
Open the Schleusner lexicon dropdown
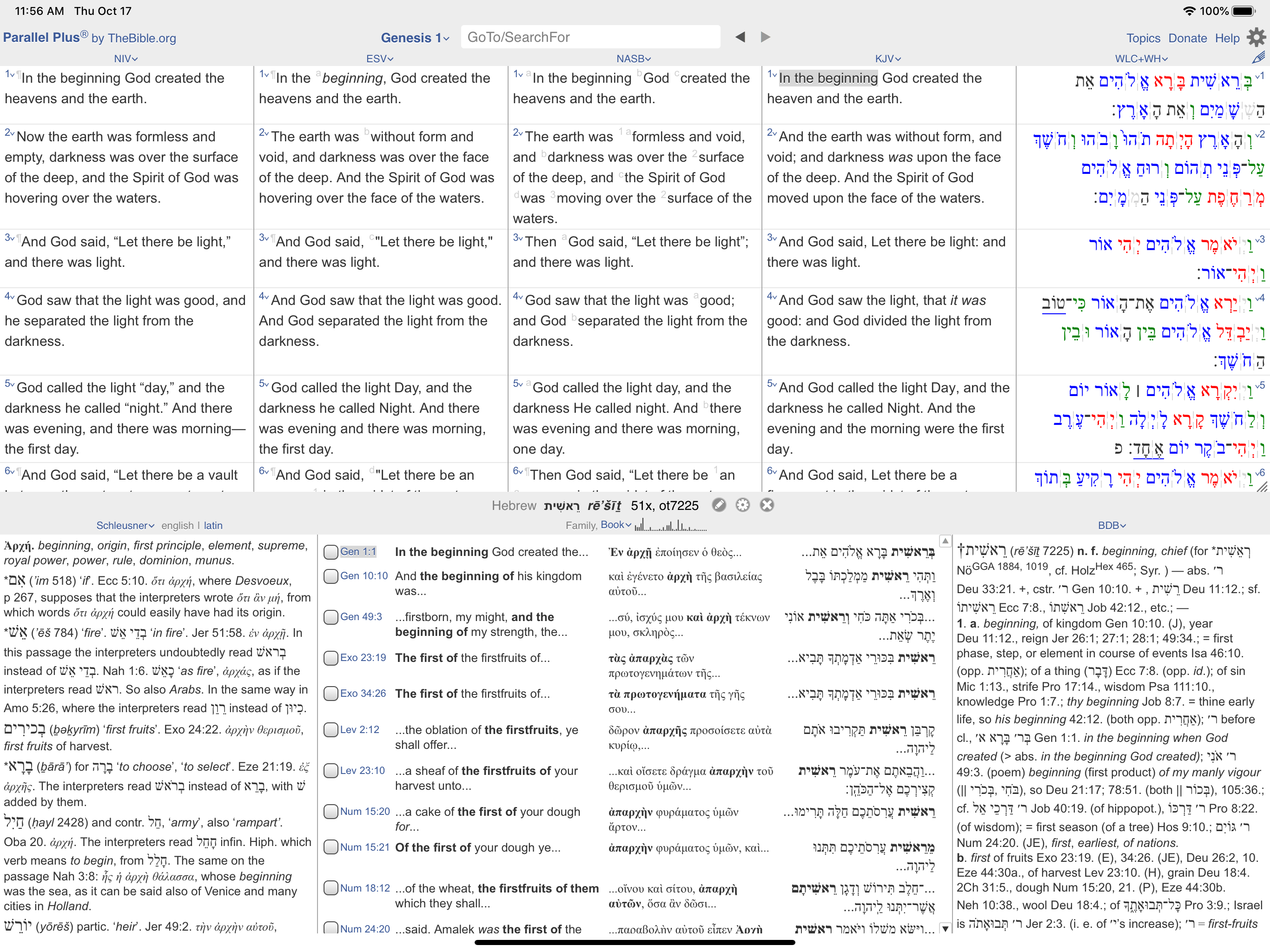(x=125, y=525)
